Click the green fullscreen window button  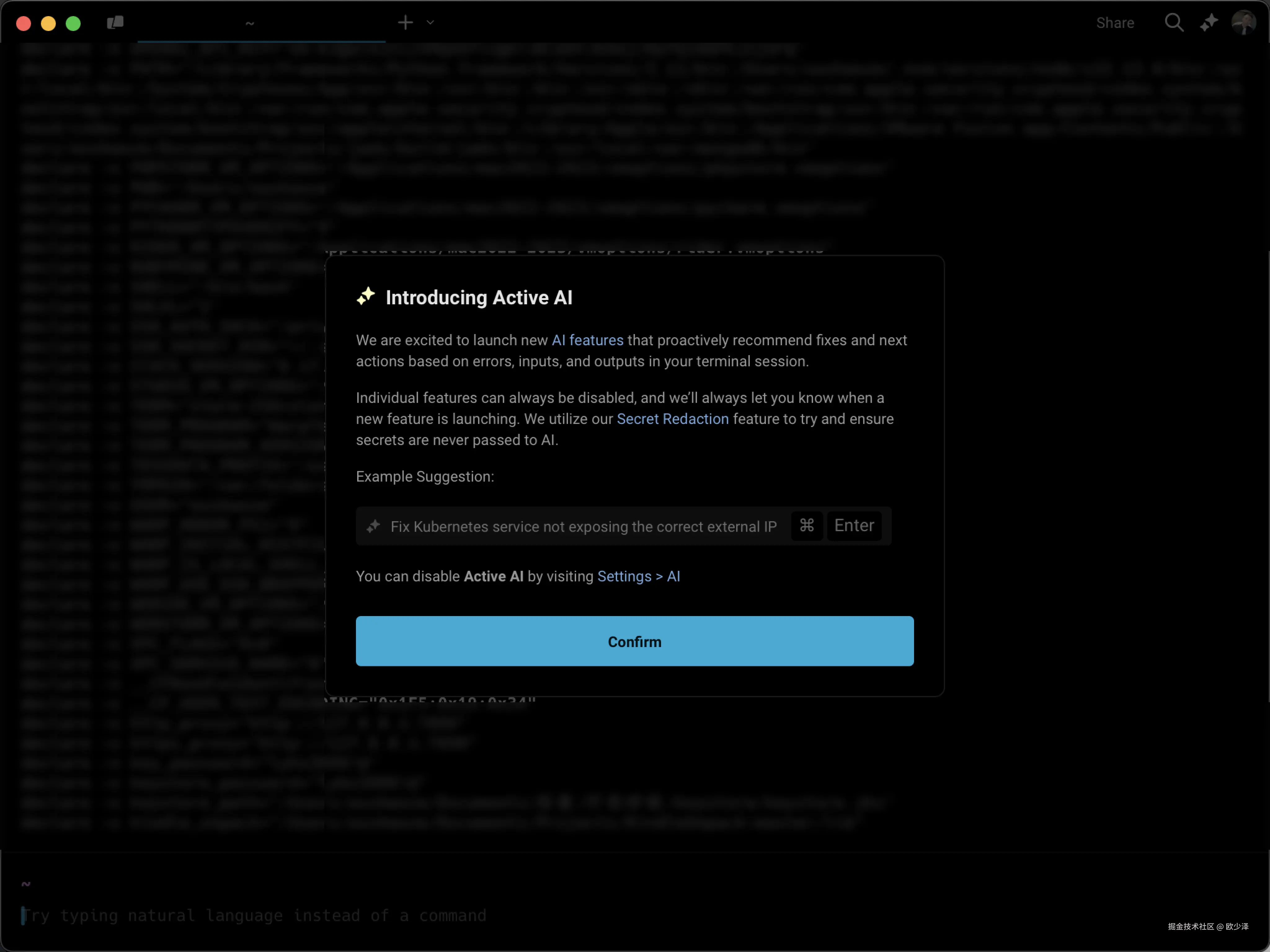point(73,24)
